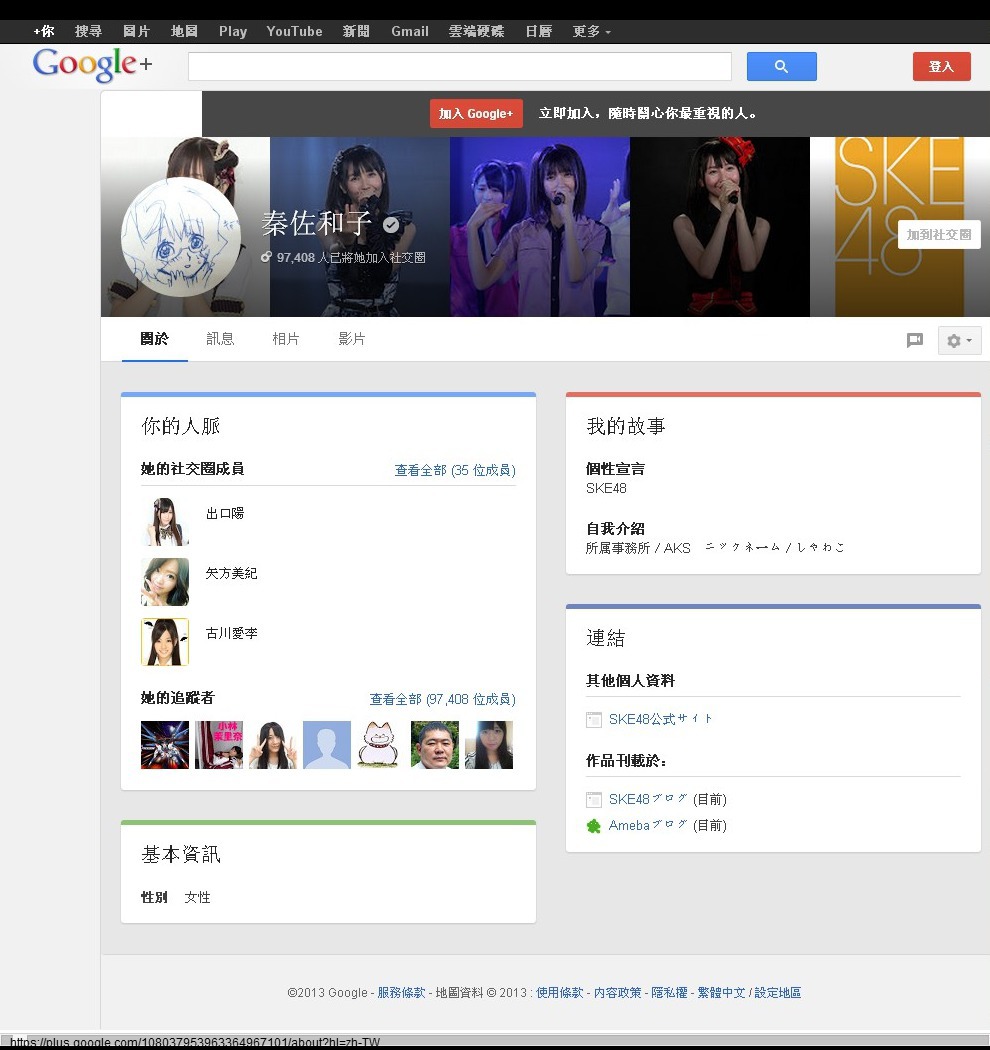990x1050 pixels.
Task: Click the 加到社交圈 button
Action: pyautogui.click(x=939, y=235)
